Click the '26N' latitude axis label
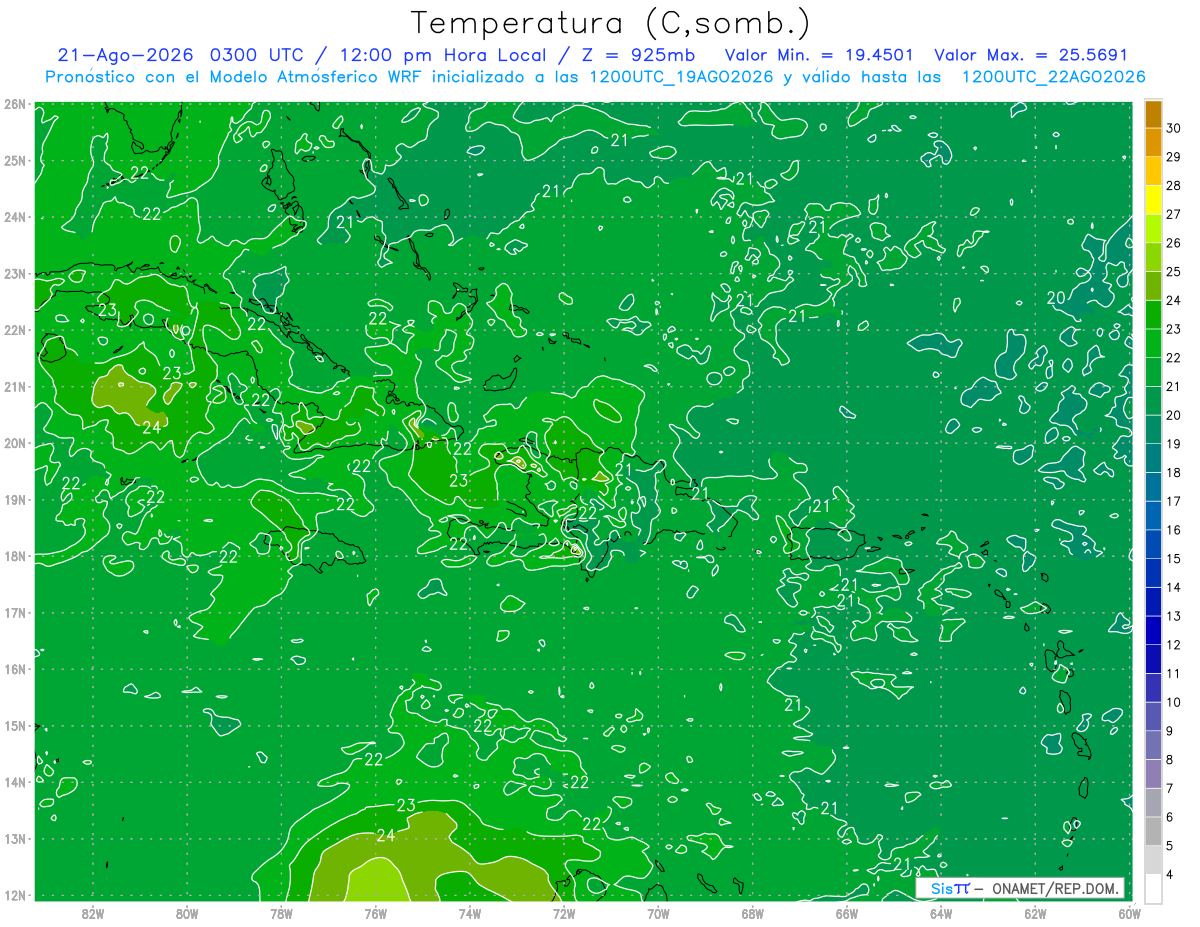 (x=14, y=104)
